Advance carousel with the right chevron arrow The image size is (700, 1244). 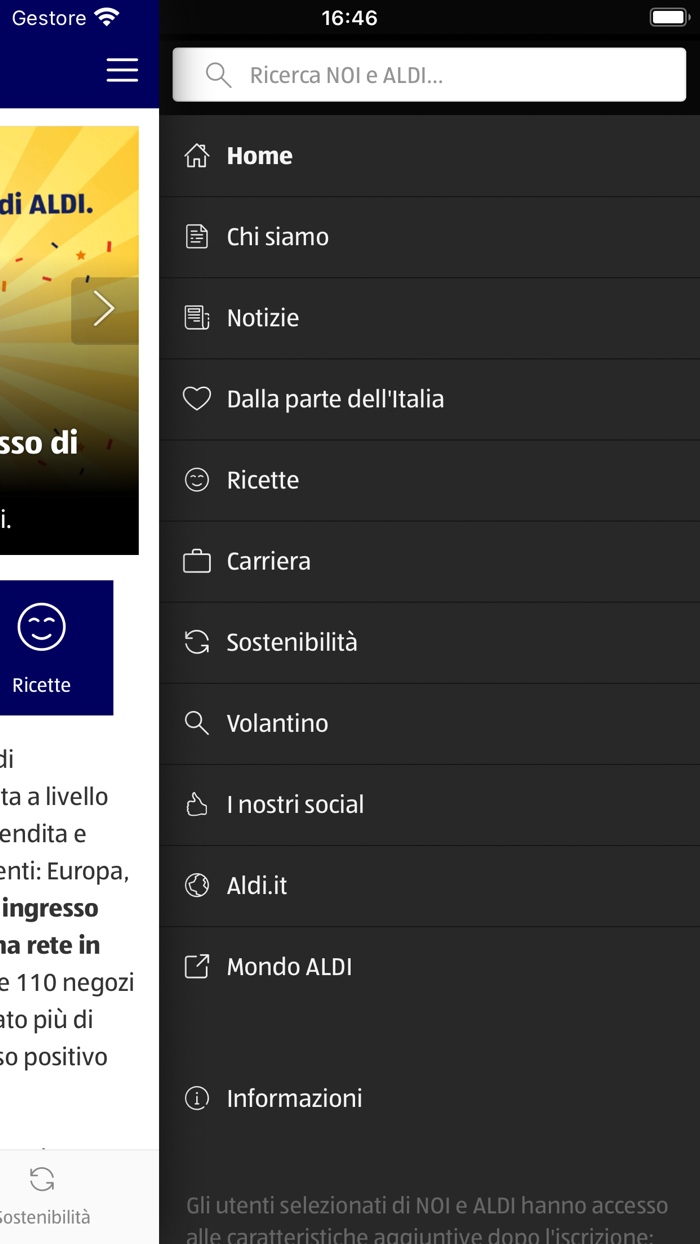tap(104, 310)
